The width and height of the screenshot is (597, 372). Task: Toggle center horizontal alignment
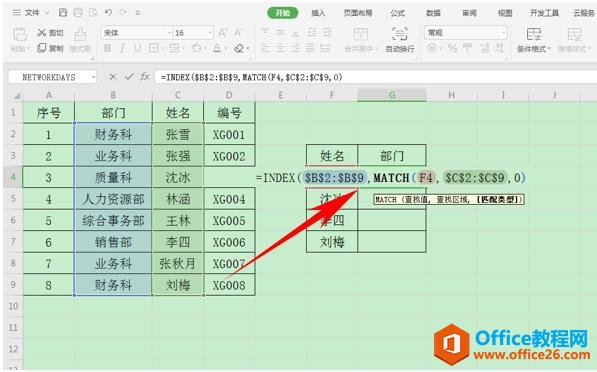click(280, 48)
